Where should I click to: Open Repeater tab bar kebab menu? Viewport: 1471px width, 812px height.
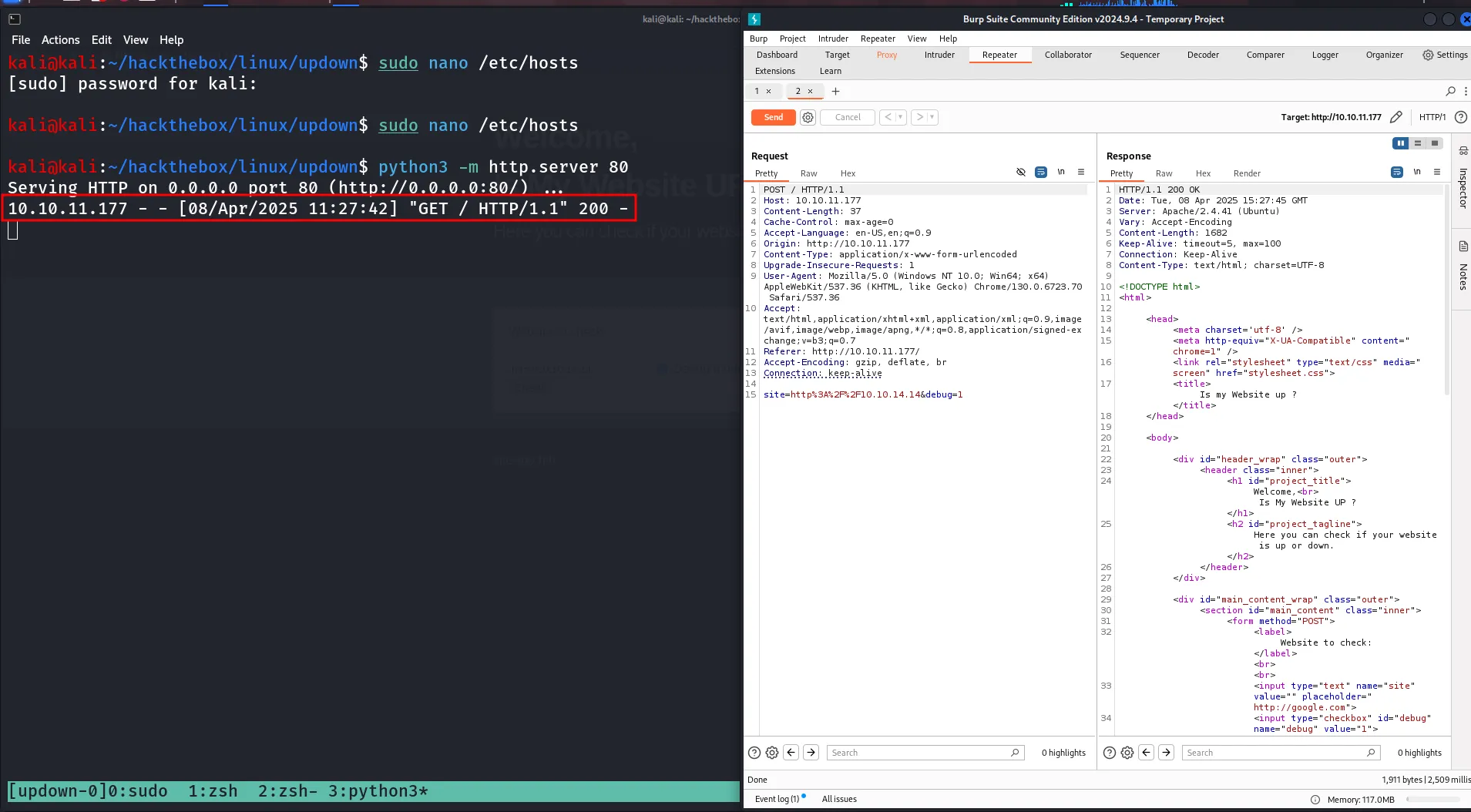[1466, 91]
